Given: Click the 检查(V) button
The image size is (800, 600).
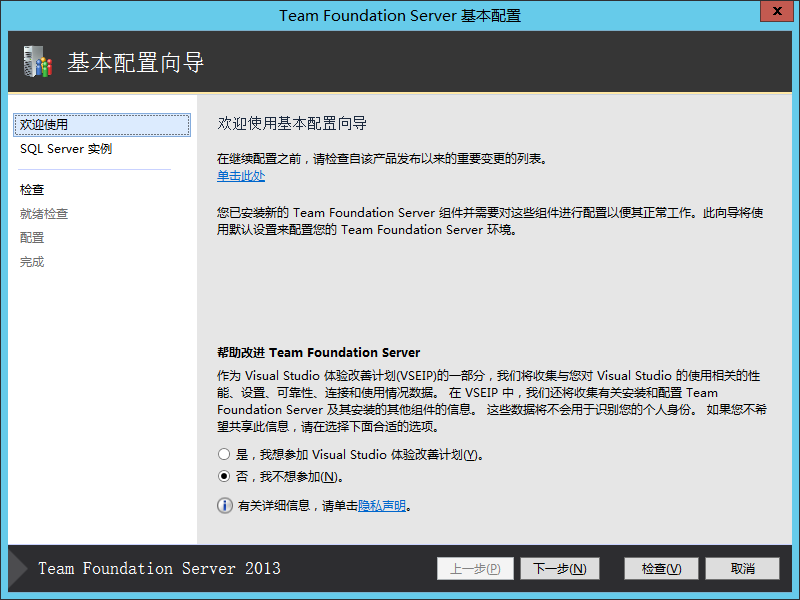Looking at the screenshot, I should 661,568.
